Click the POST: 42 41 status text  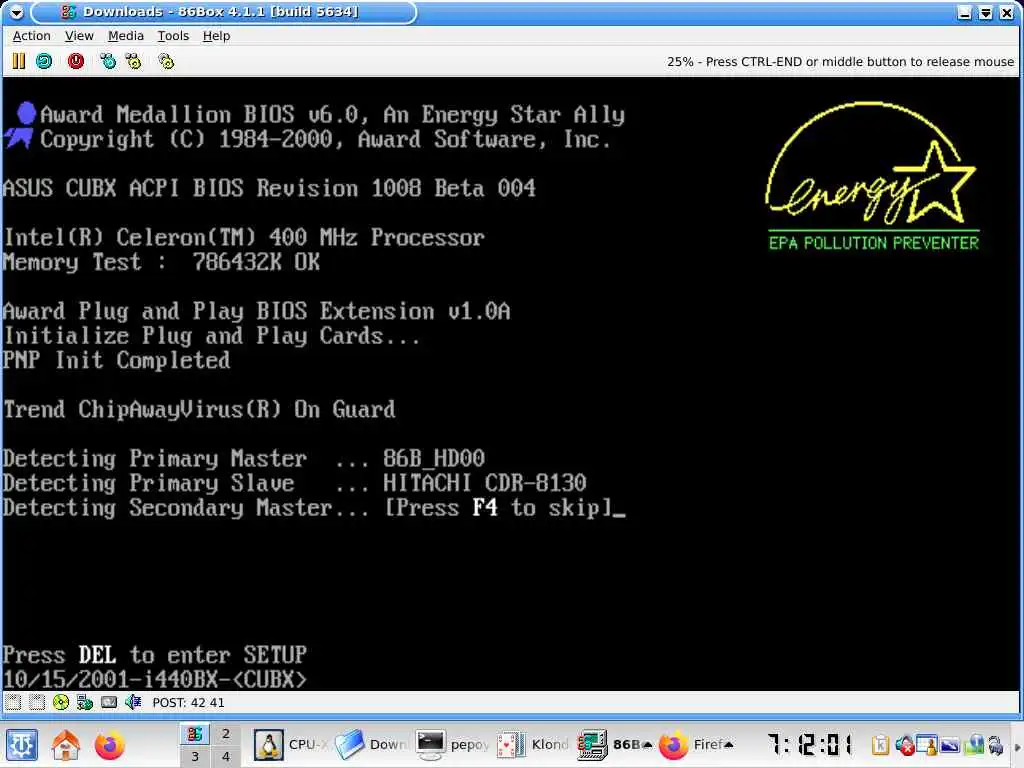tap(188, 703)
